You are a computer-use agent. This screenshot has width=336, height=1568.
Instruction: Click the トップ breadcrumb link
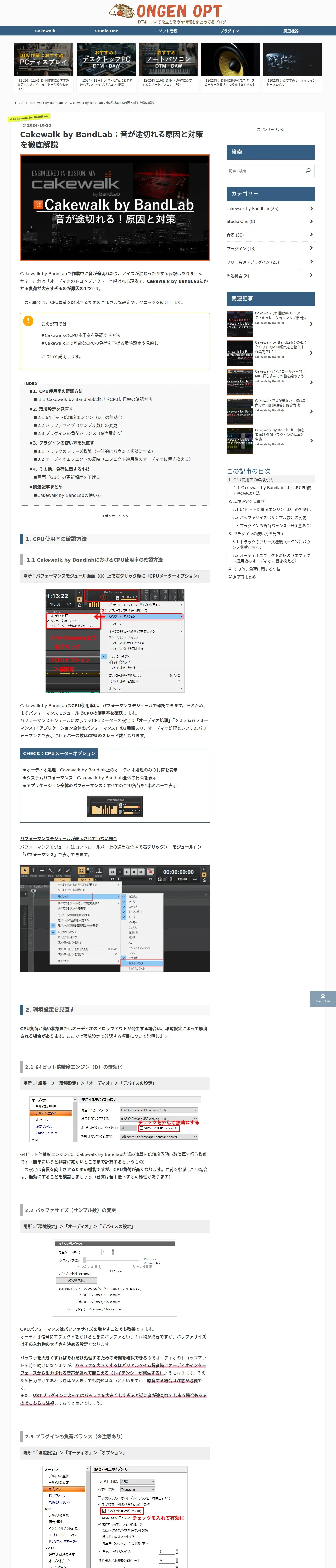[x=19, y=103]
